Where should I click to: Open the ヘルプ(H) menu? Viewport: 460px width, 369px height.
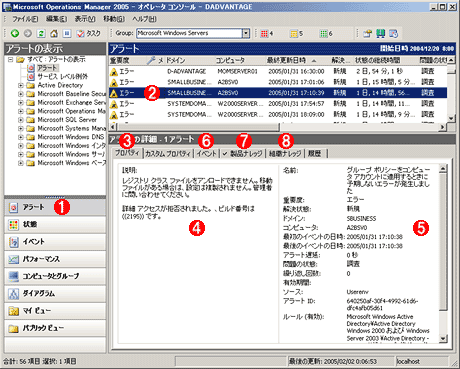click(144, 19)
